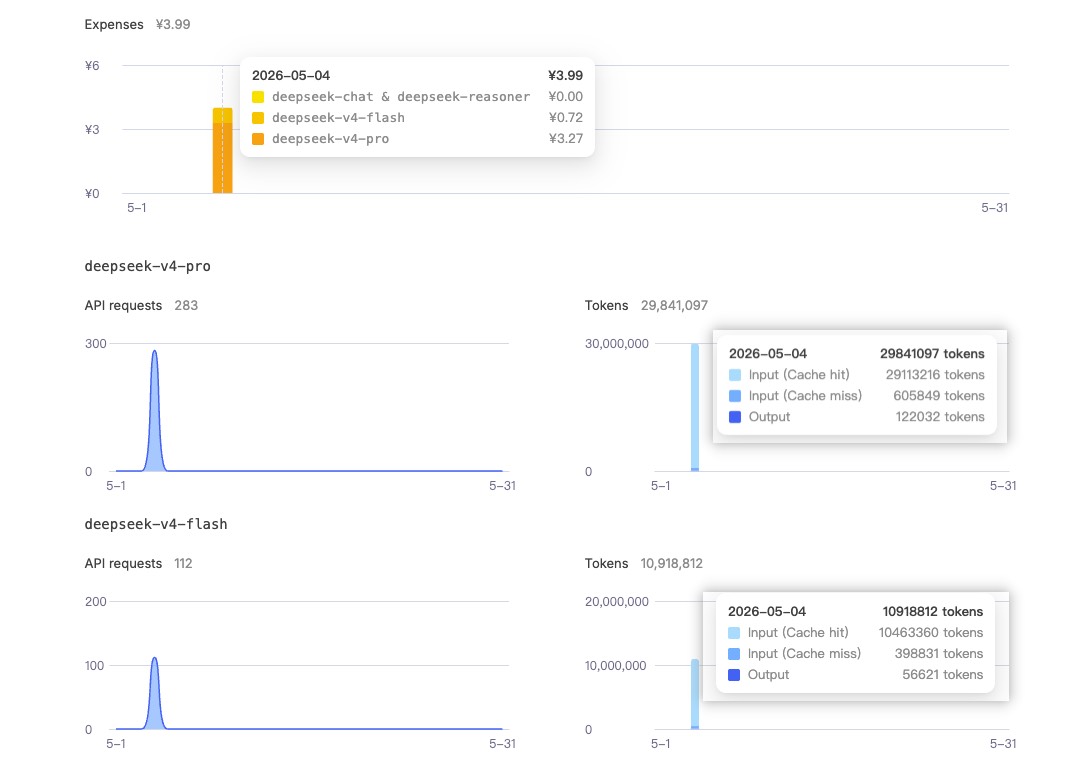This screenshot has height=770, width=1079.
Task: Click the orange deepseek-v4-pro swatch in tooltip
Action: (258, 139)
